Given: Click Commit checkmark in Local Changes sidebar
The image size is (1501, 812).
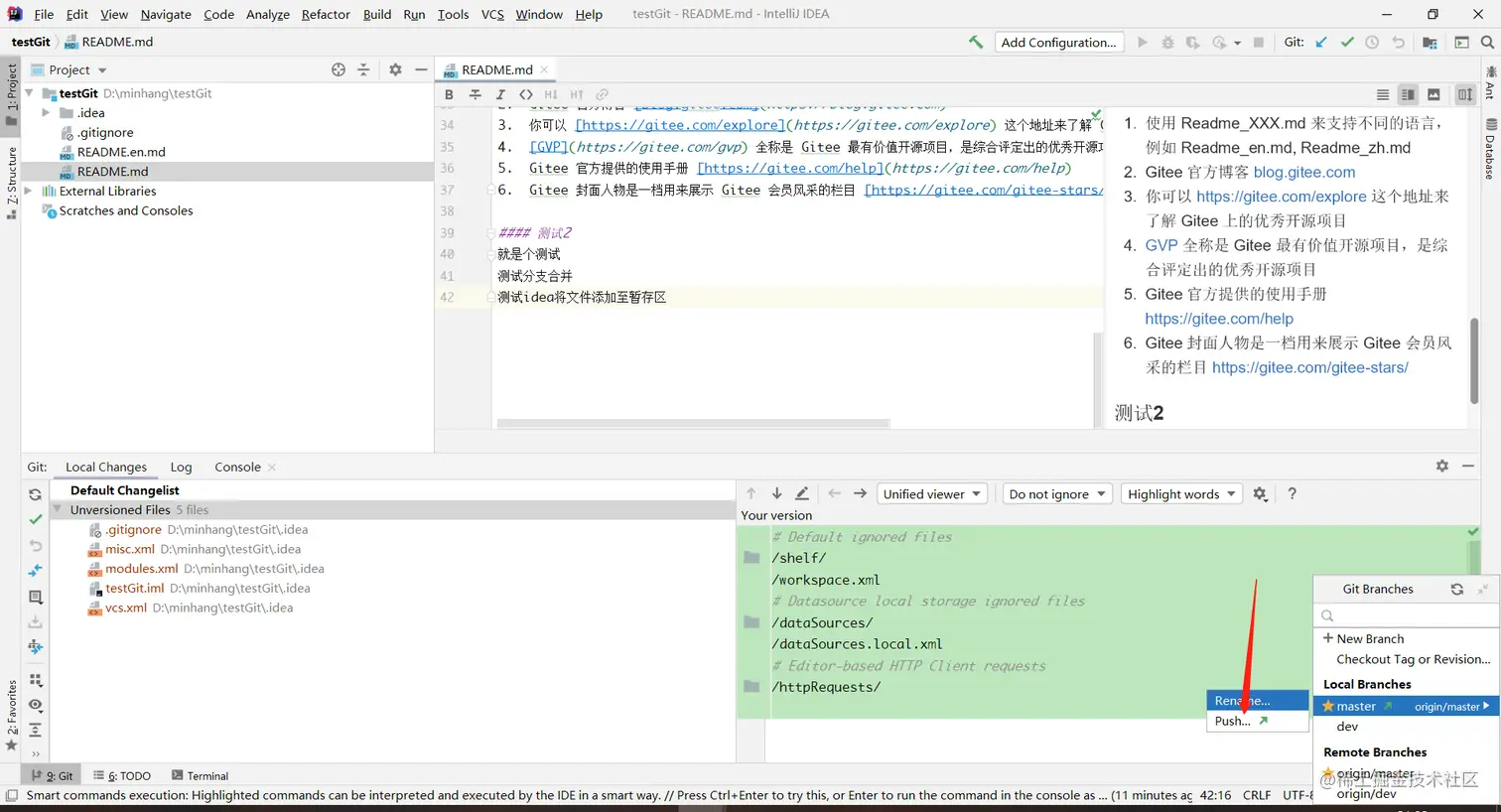Looking at the screenshot, I should tap(35, 519).
